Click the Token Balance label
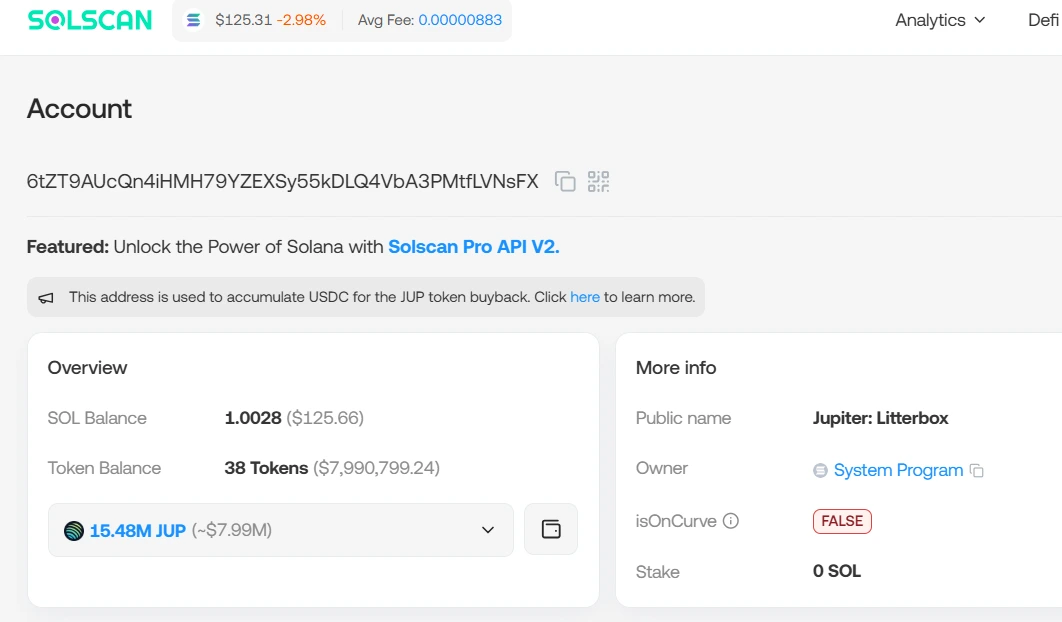This screenshot has width=1062, height=622. (x=104, y=468)
